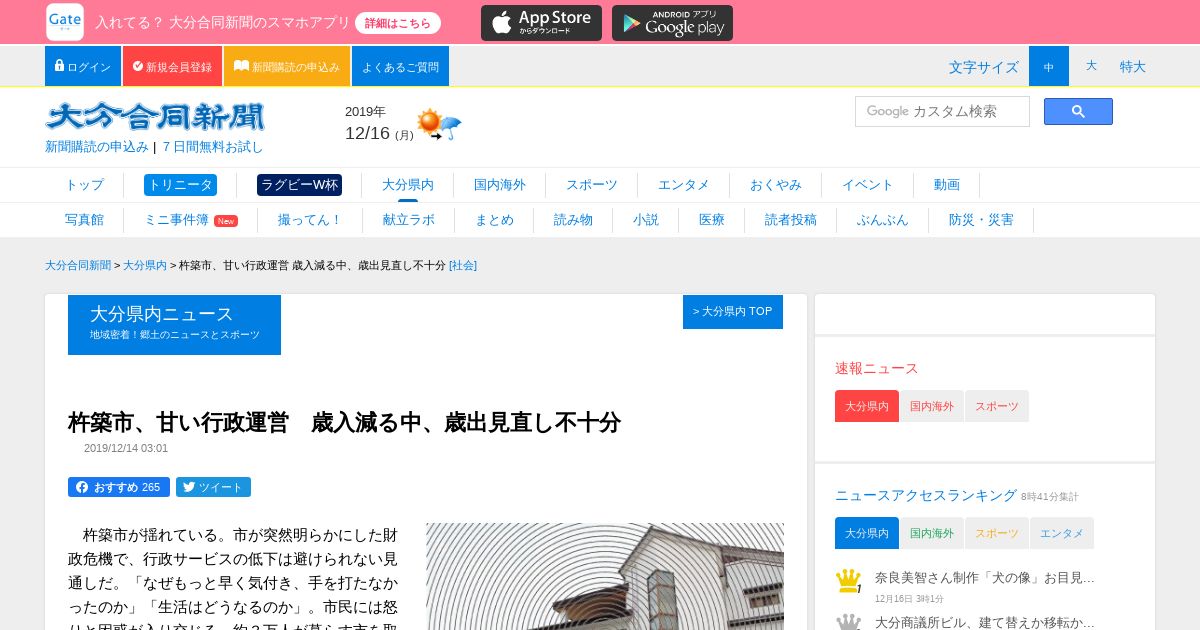Click the 詳細はこちら button
The width and height of the screenshot is (1200, 630).
398,23
